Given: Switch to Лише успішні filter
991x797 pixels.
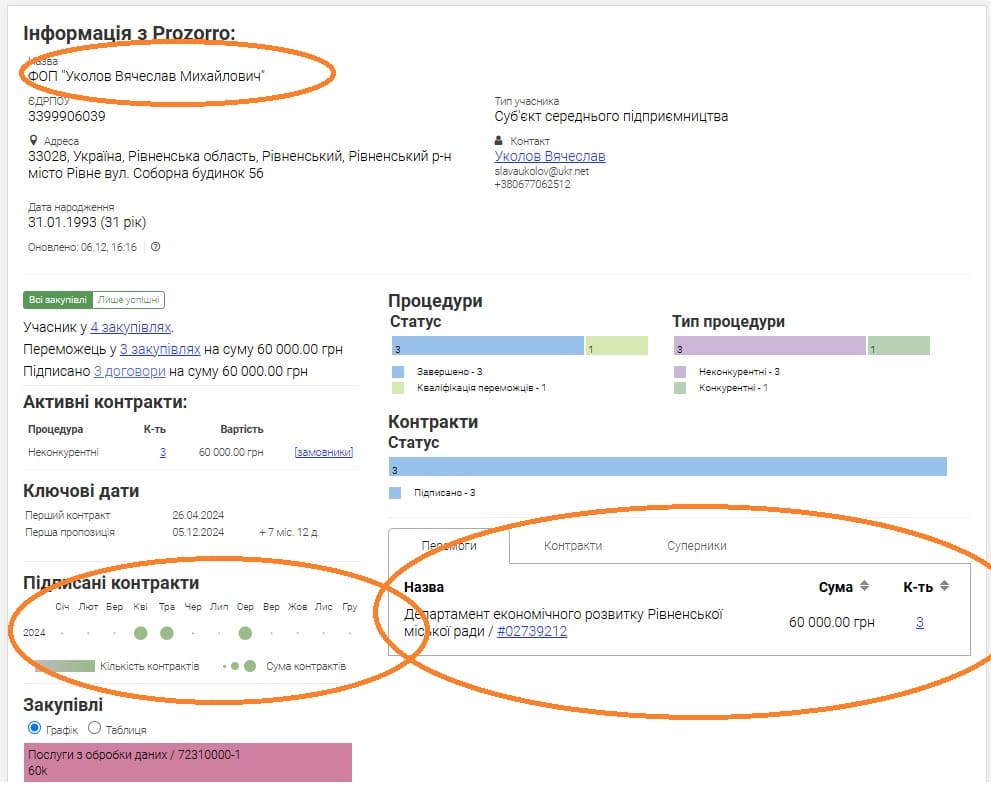Looking at the screenshot, I should (x=129, y=300).
